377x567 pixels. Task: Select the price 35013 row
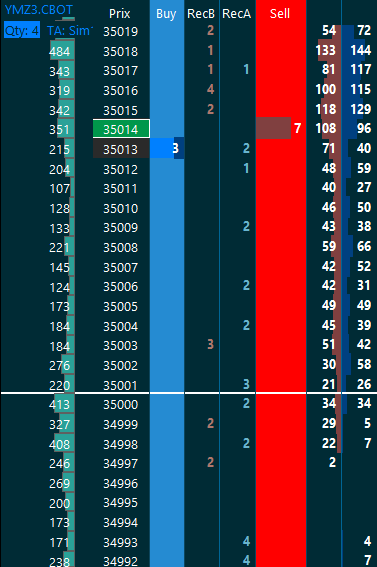coord(121,149)
